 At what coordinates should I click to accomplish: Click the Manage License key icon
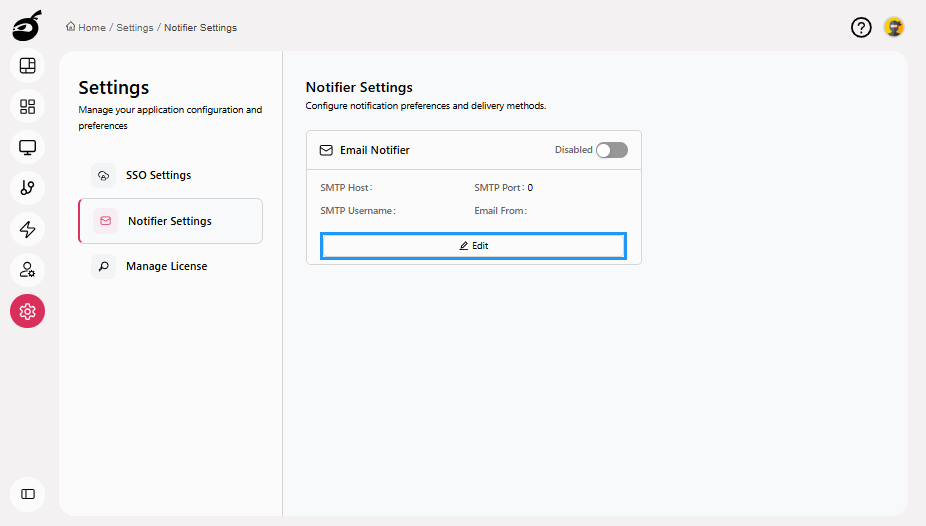(x=103, y=266)
